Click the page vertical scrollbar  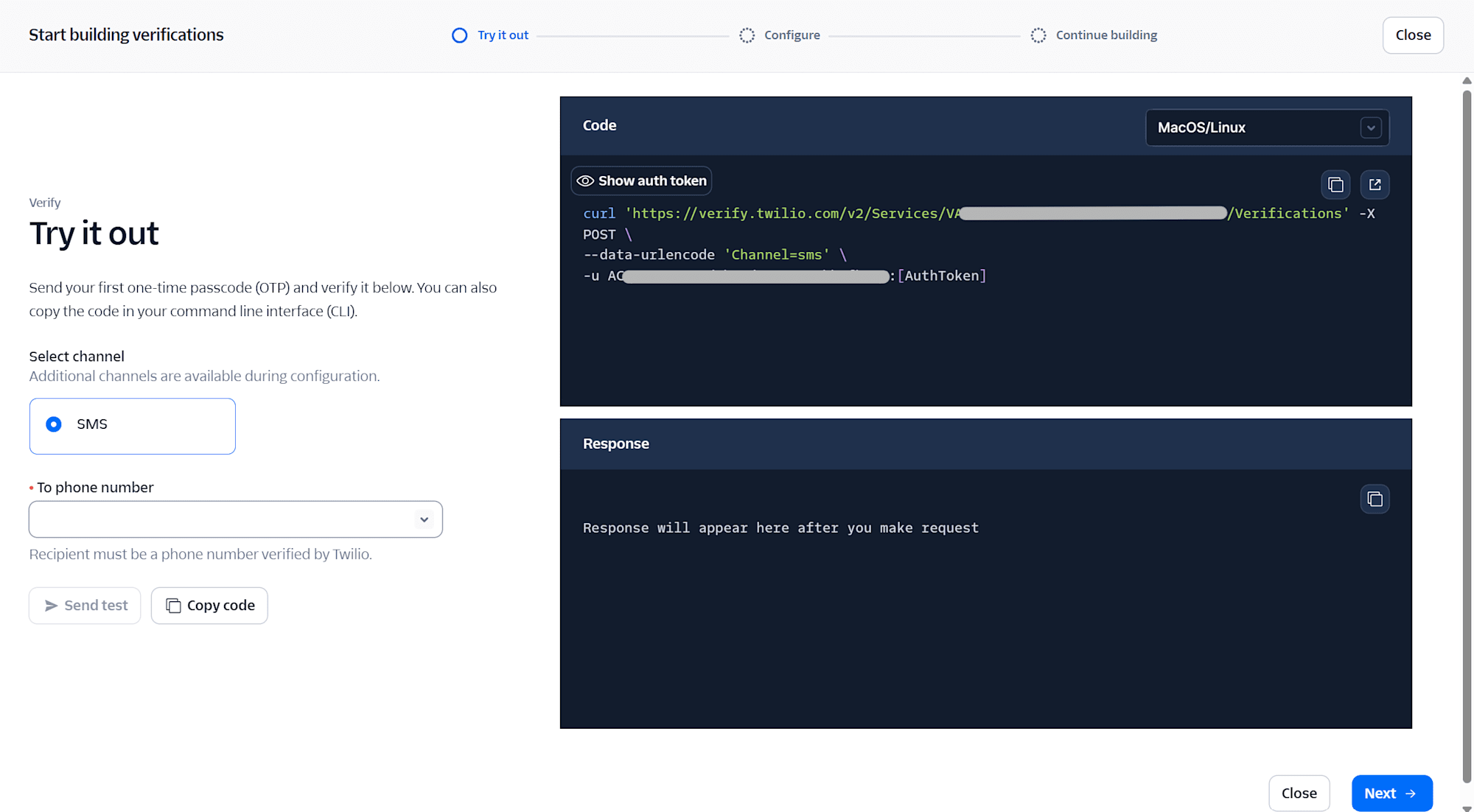[1467, 435]
